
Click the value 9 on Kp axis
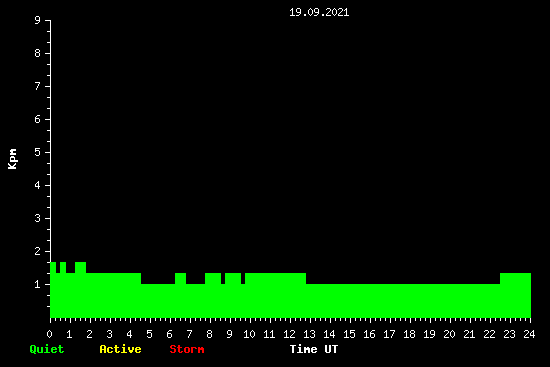pyautogui.click(x=38, y=21)
